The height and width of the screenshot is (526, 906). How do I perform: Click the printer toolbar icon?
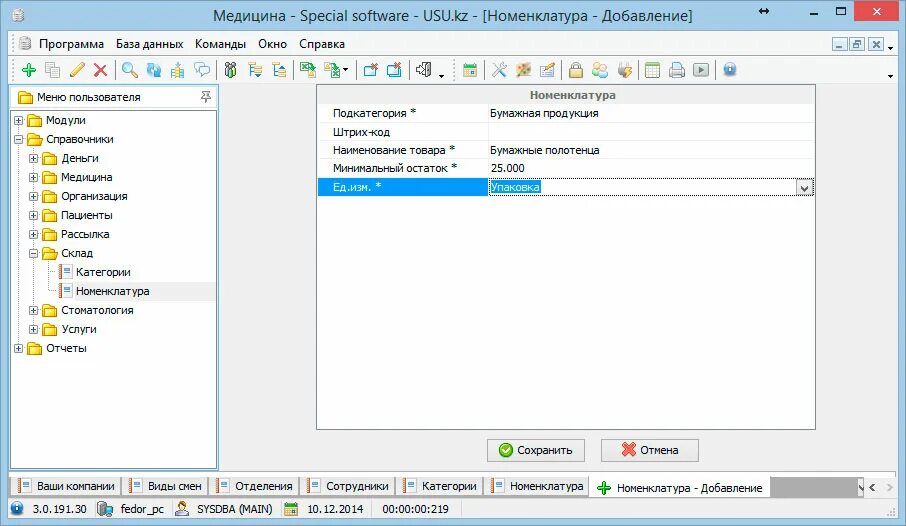coord(677,71)
